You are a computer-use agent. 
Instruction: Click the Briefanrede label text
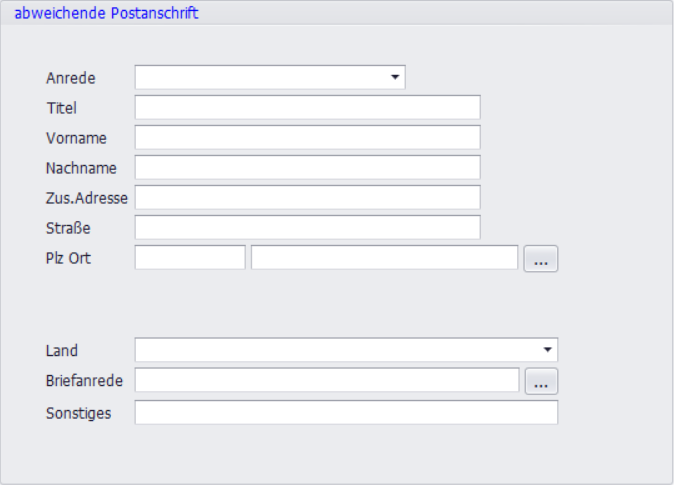tap(85, 381)
